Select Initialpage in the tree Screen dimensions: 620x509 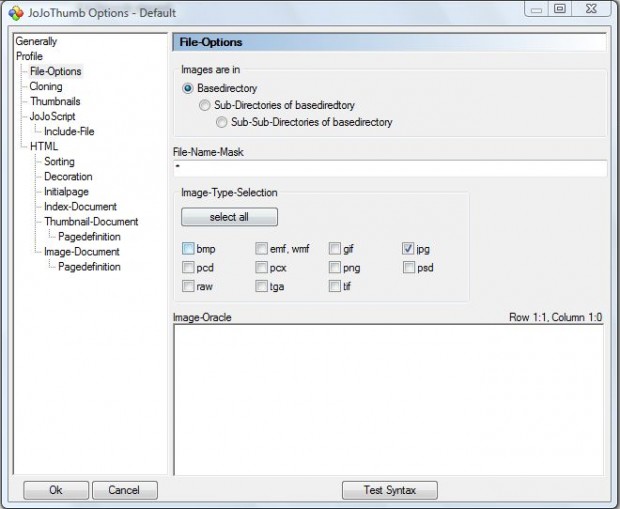coord(66,191)
